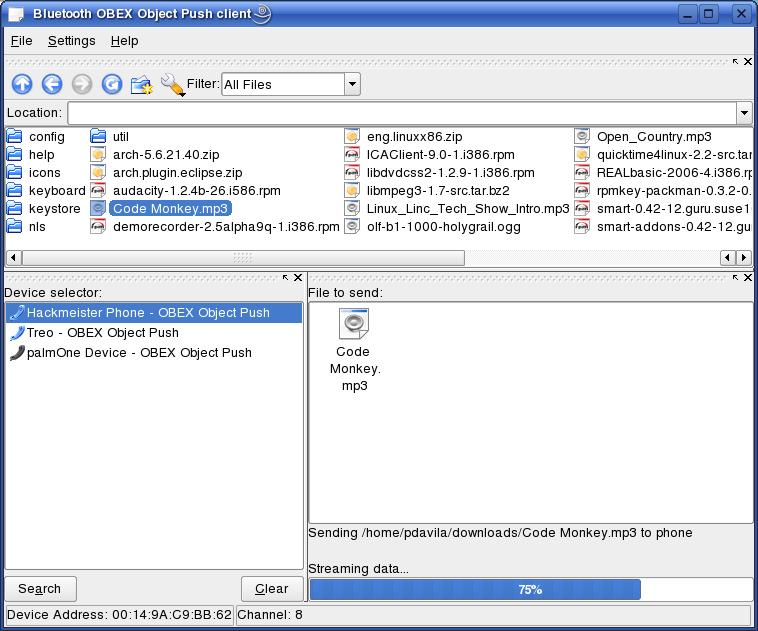The width and height of the screenshot is (758, 631).
Task: Click in the Location text field
Action: (400, 113)
